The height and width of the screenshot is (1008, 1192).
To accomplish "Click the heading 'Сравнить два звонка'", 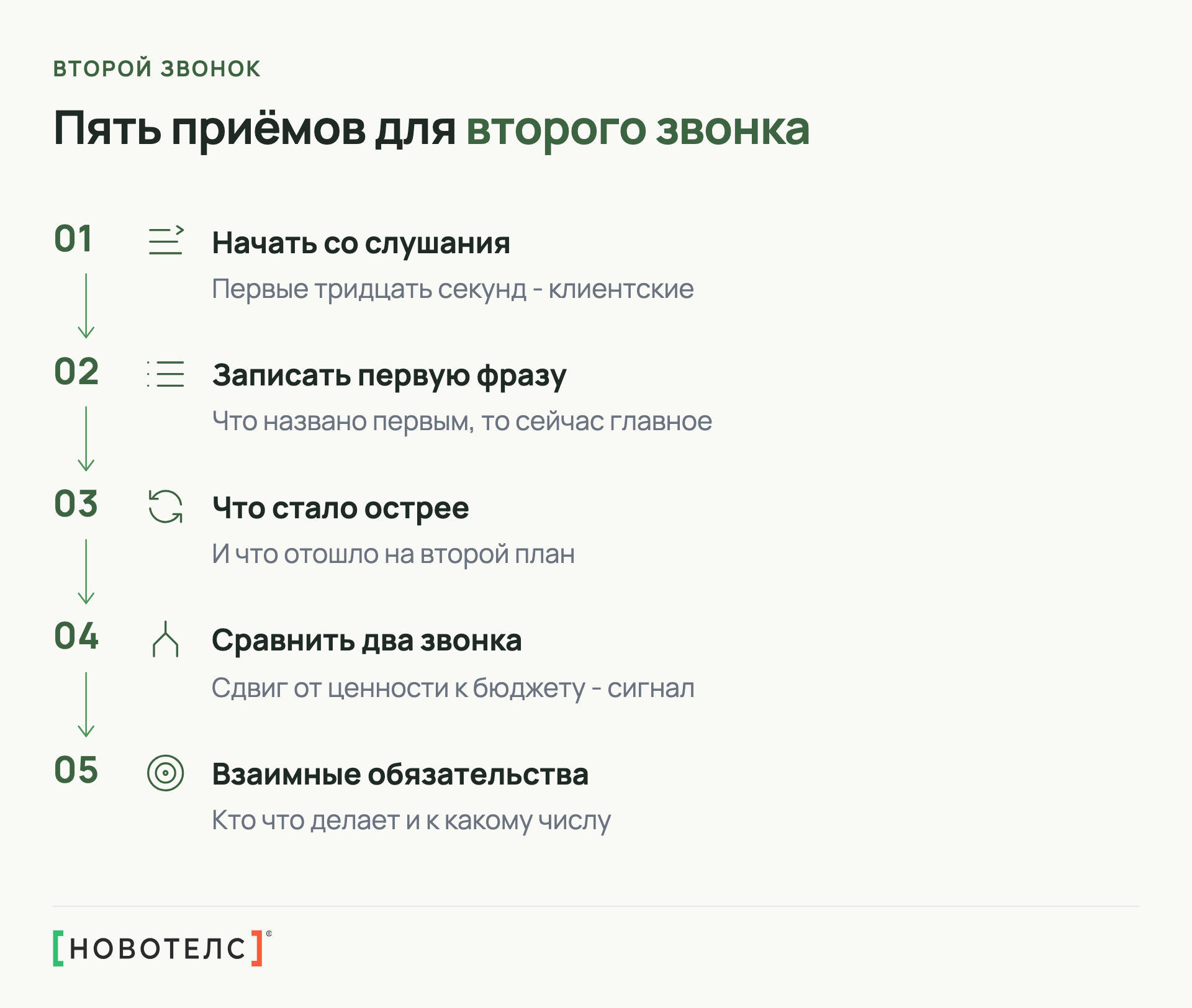I will click(367, 641).
